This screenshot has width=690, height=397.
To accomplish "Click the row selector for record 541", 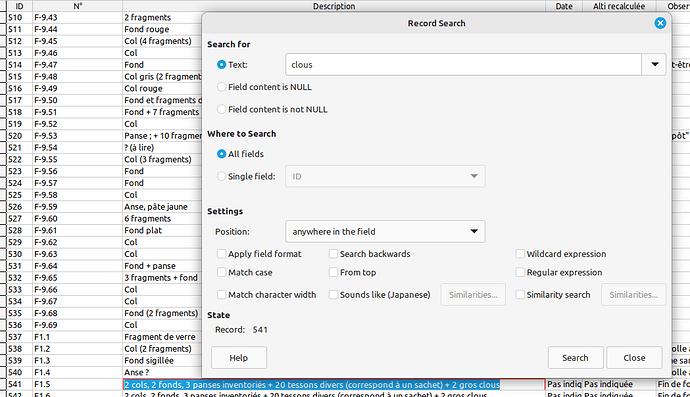I will 3,385.
